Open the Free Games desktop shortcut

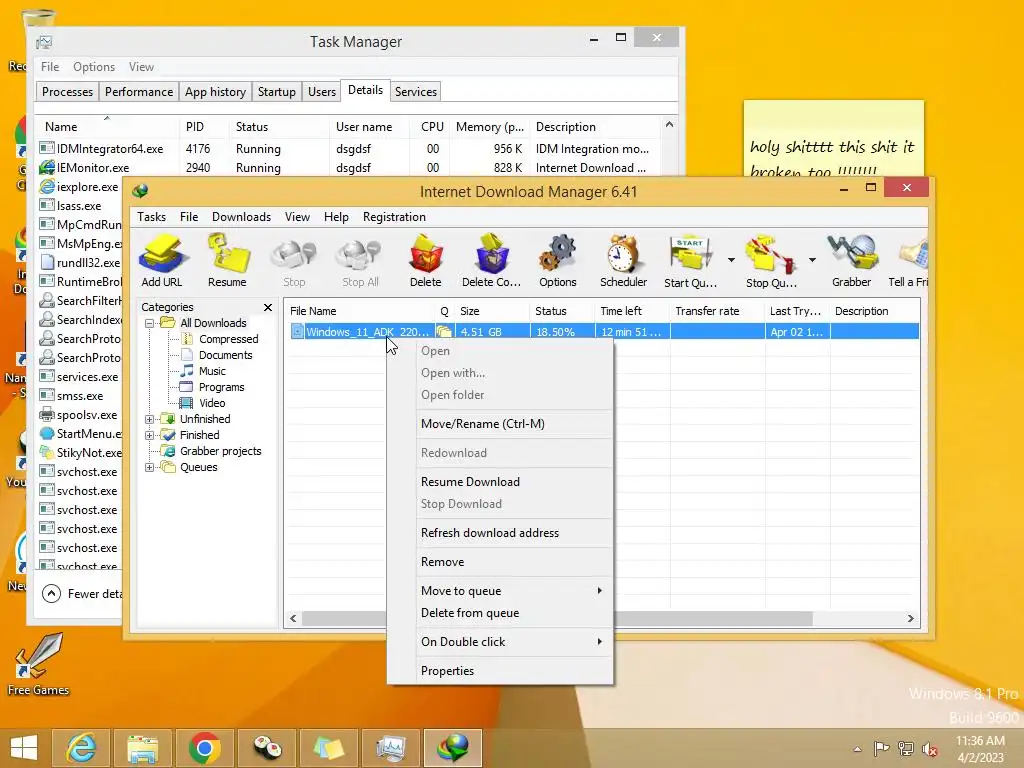(x=38, y=664)
